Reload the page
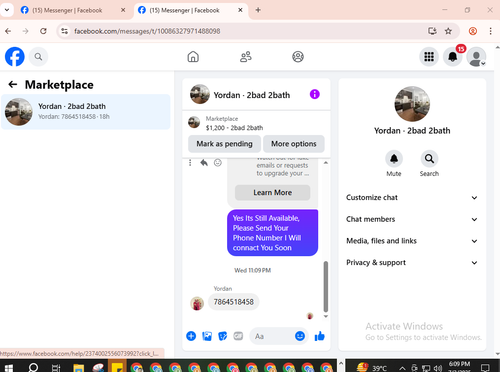Viewport: 500px width, 372px height. point(43,31)
